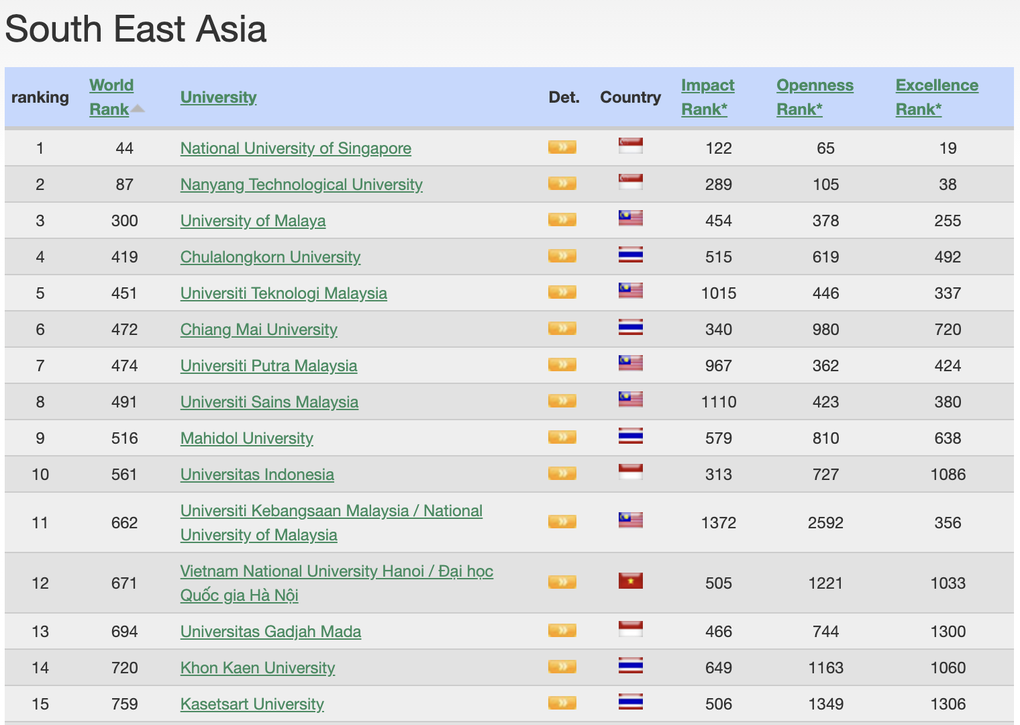Open Vietnam National University Hanoi link

pyautogui.click(x=336, y=583)
